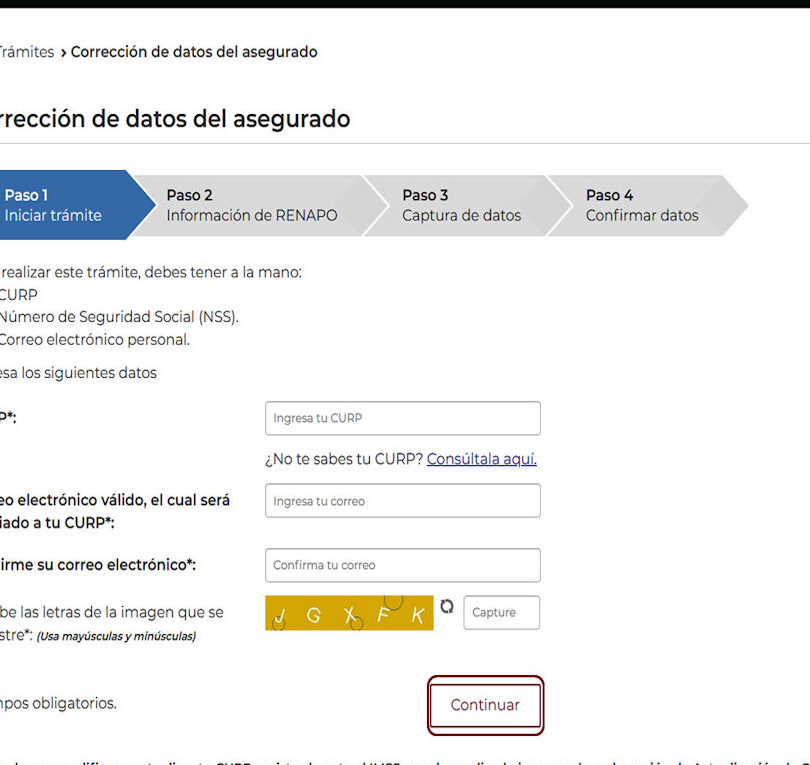
Task: Click the yellow captcha image
Action: pyautogui.click(x=349, y=613)
